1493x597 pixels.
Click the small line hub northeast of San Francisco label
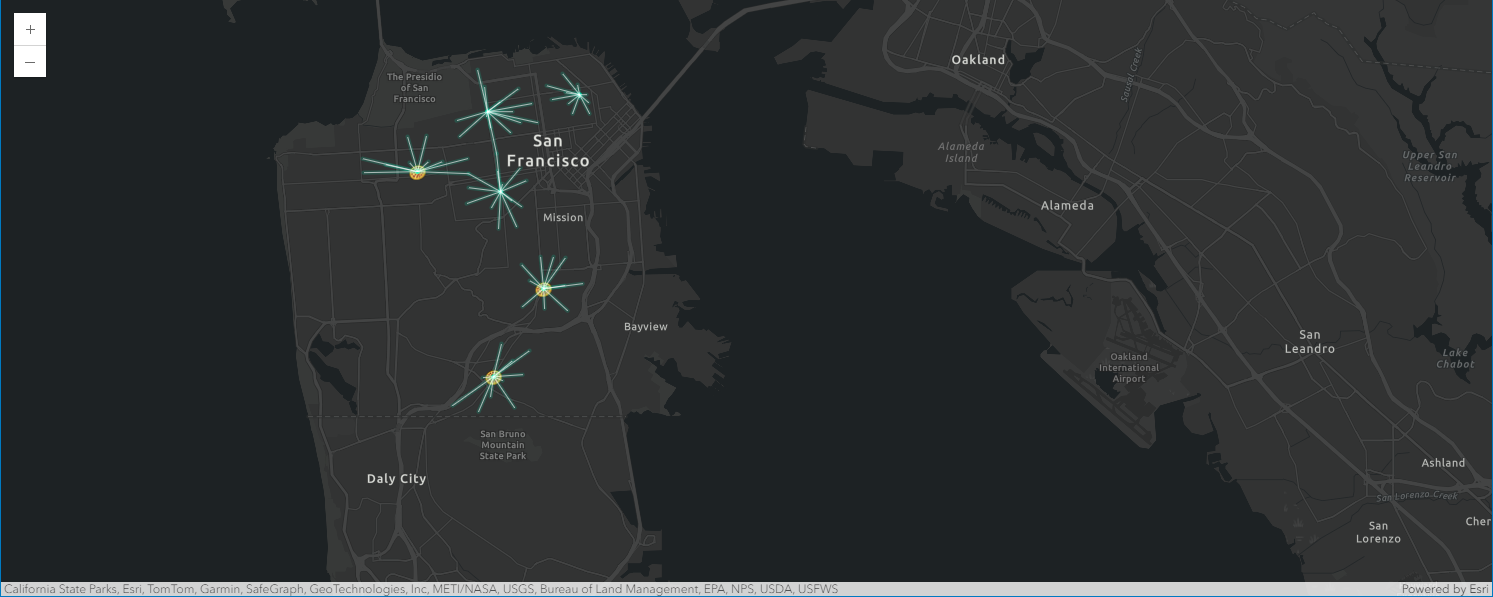click(x=577, y=95)
